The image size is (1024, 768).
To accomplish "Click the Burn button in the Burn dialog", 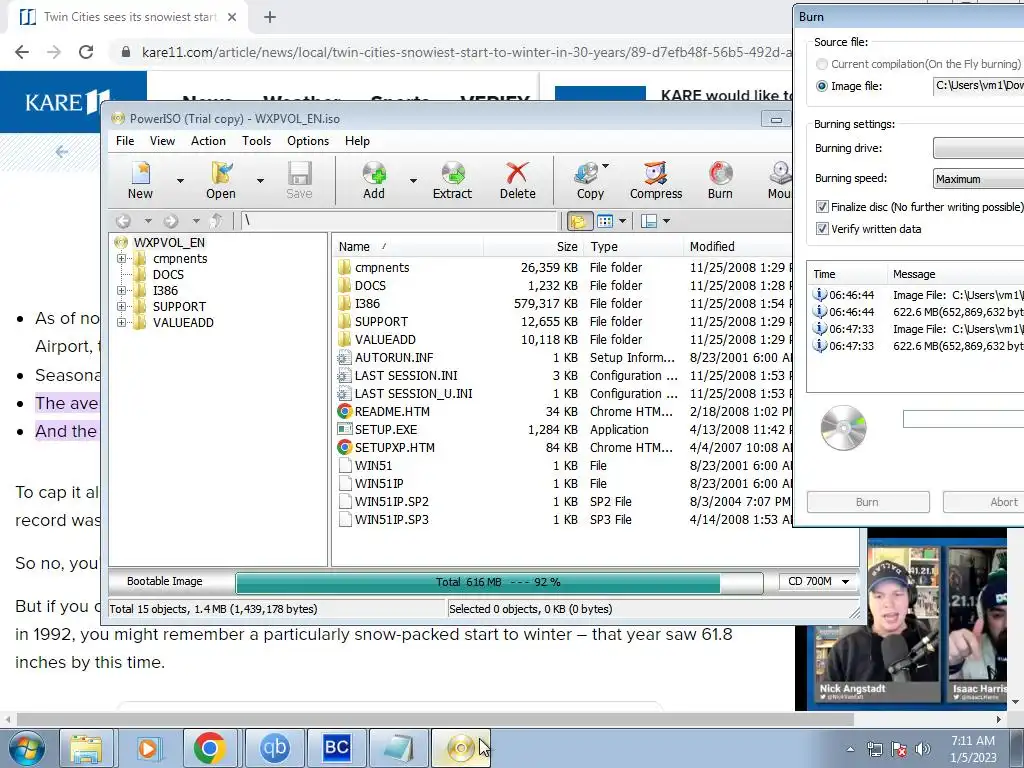I will (868, 502).
